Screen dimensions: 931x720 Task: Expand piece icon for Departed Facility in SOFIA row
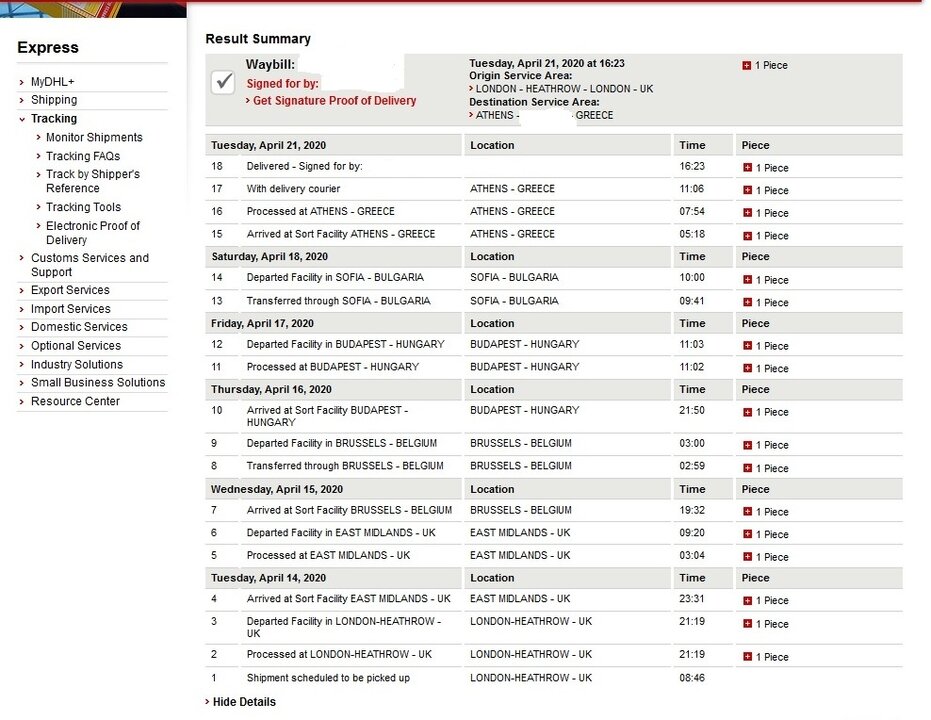point(748,280)
